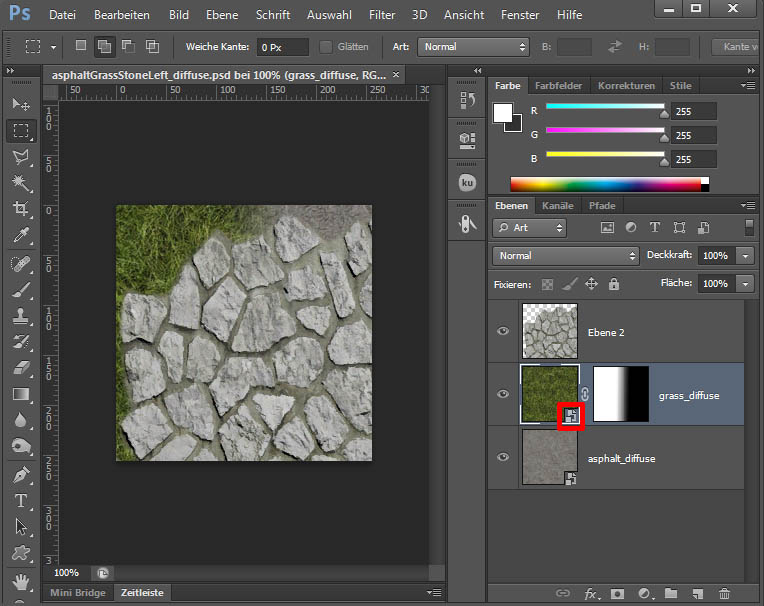The width and height of the screenshot is (764, 606).
Task: Click the color spectrum bar
Action: (x=606, y=184)
